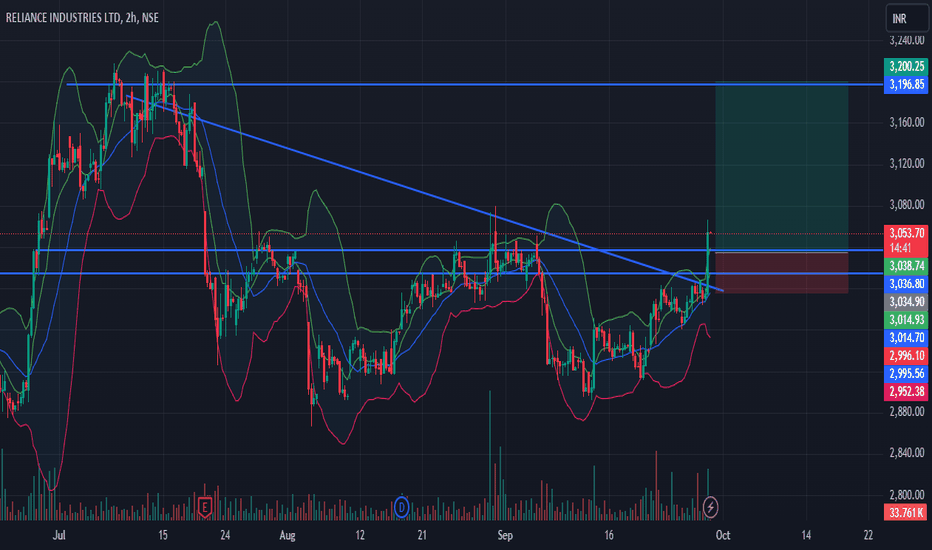Screen dimensions: 932x550
Task: Open the INR currency selector
Action: click(x=905, y=18)
